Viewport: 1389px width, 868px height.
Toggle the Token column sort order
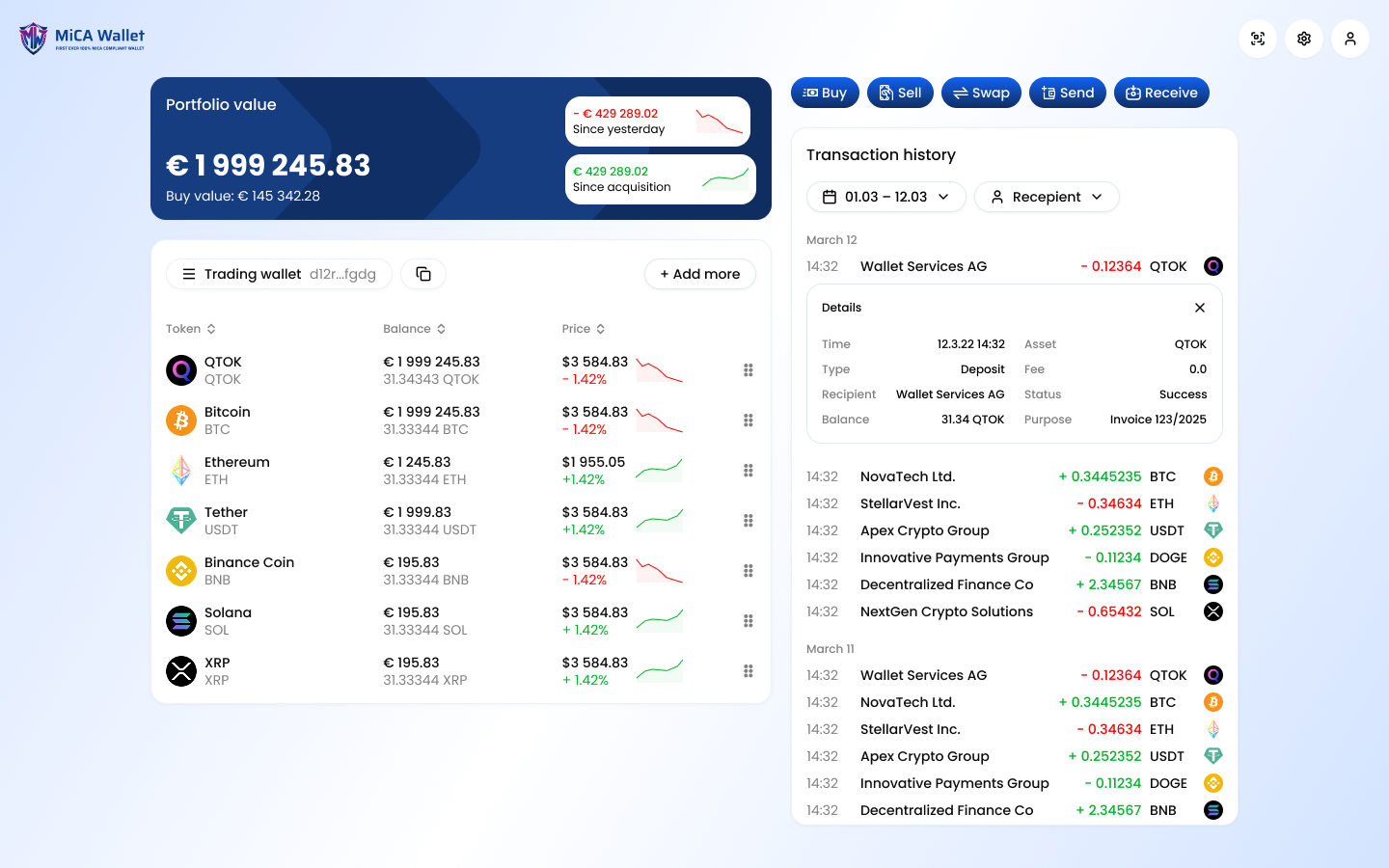click(212, 328)
